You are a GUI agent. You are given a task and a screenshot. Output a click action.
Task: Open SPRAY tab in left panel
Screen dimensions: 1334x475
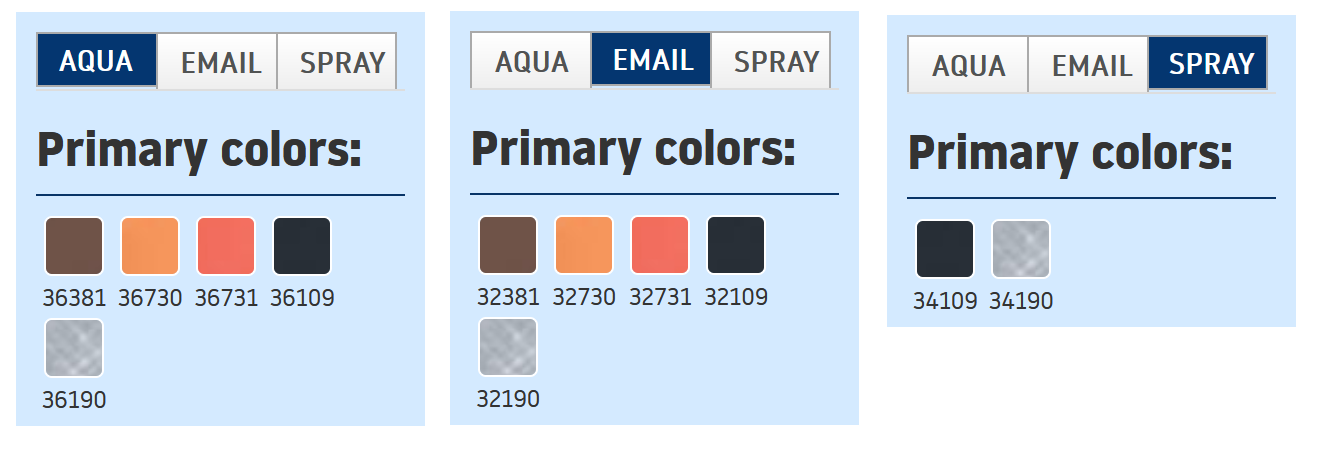coord(342,62)
